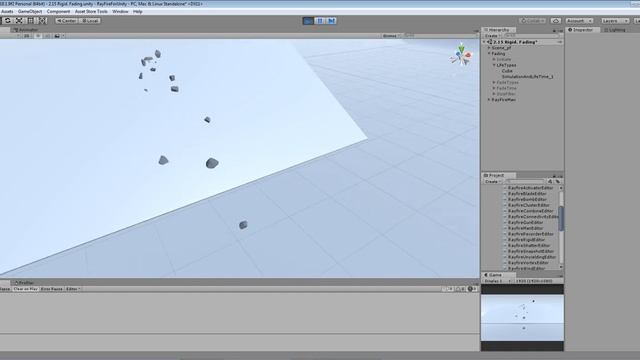This screenshot has width=640, height=360.
Task: Toggle scene view lighting button
Action: pos(38,36)
